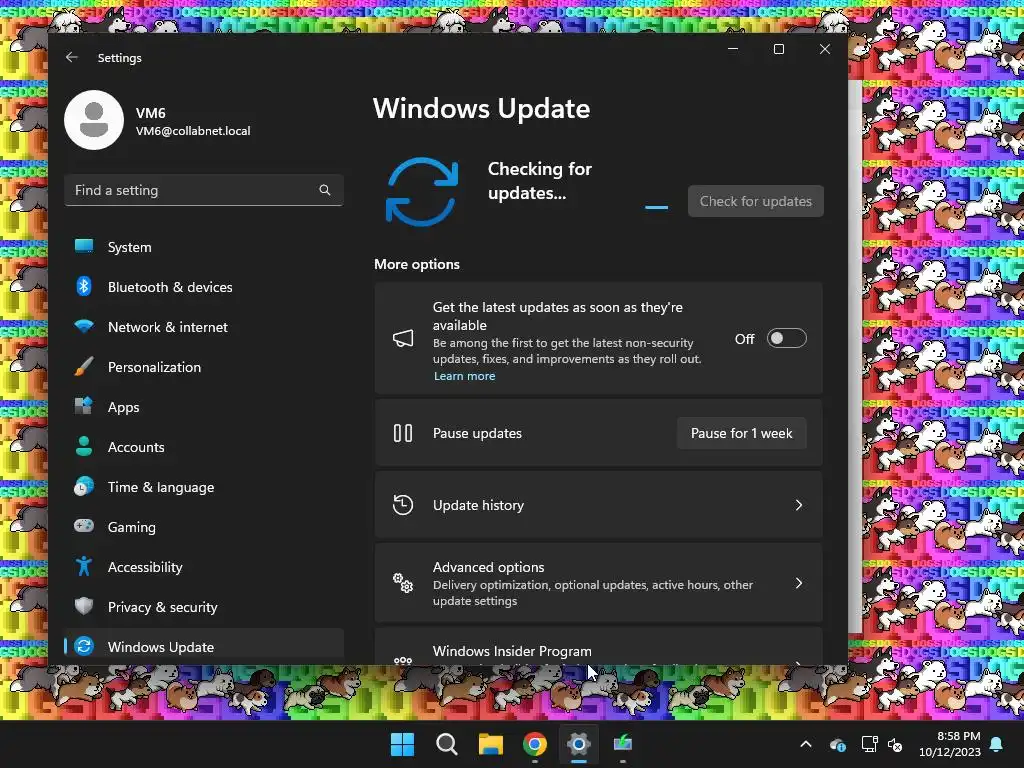Open Bluetooth & devices via Bluetooth icon
This screenshot has height=768, width=1024.
point(84,287)
